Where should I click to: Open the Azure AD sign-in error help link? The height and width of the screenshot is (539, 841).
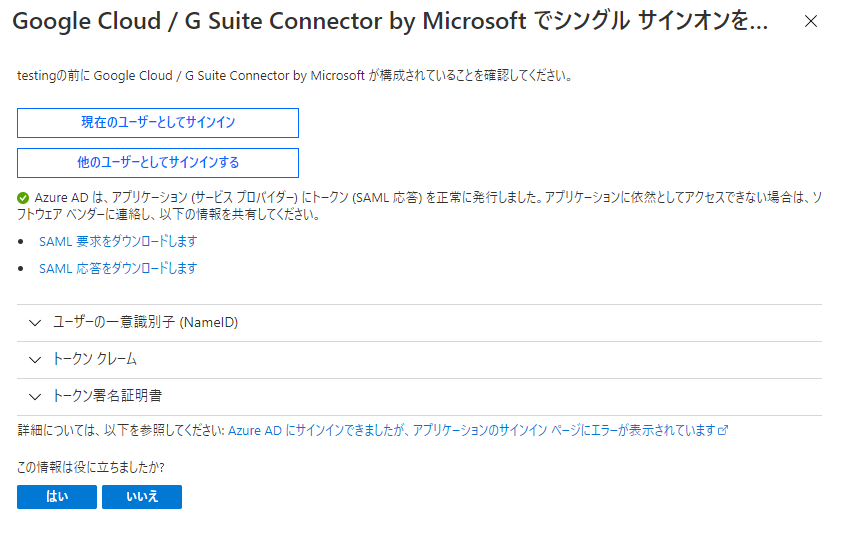[472, 430]
